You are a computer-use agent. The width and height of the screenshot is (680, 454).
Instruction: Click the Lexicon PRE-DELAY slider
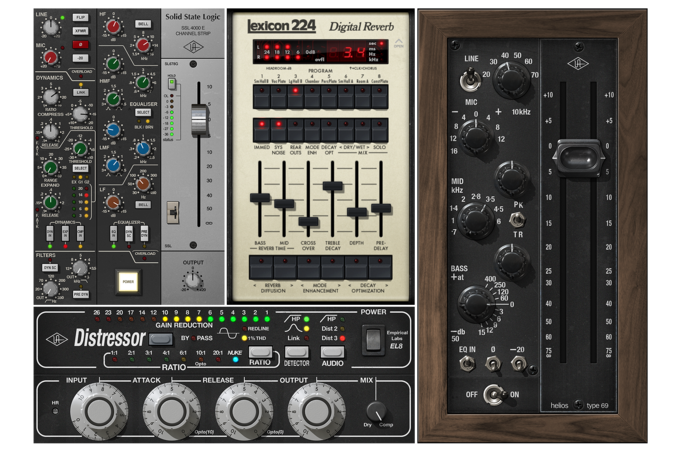[x=381, y=208]
